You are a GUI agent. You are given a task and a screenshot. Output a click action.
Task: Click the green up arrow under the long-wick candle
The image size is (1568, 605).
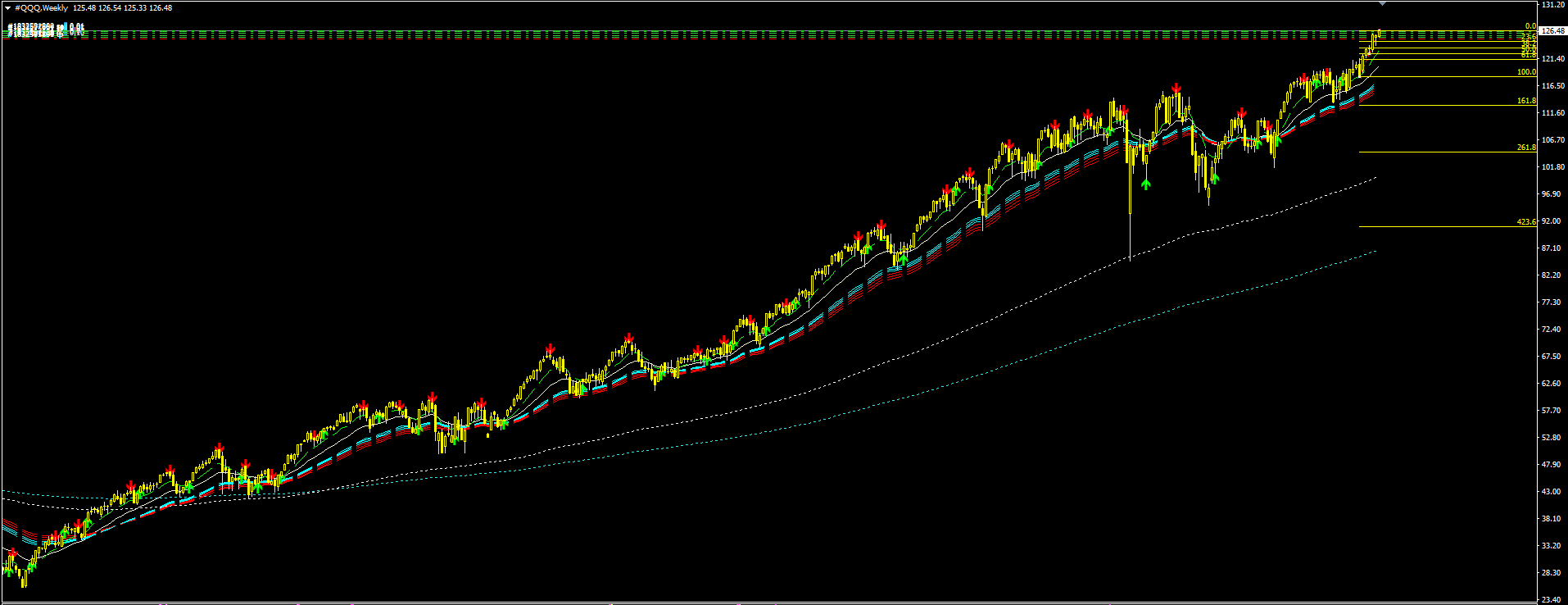(x=1145, y=184)
